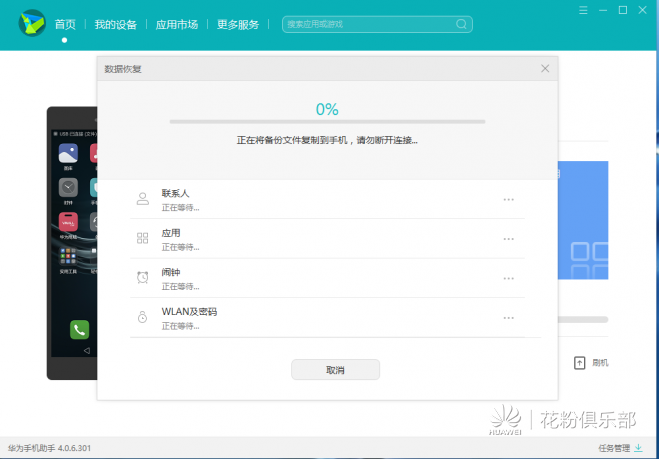Open 任务管理 task manager link
The height and width of the screenshot is (459, 659).
tap(614, 448)
